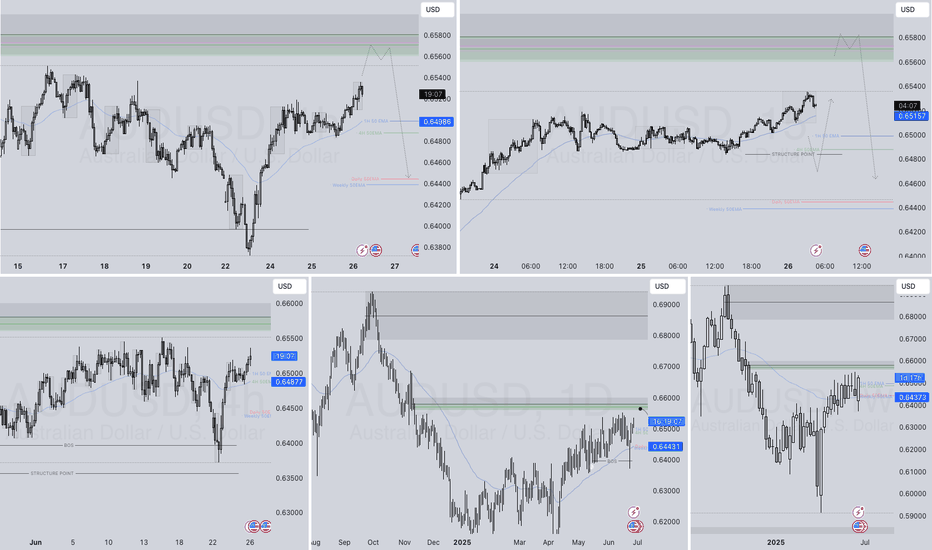Image resolution: width=932 pixels, height=550 pixels.
Task: Select the 'Weekly 50EMA' label on the 15–27 chart
Action: click(349, 186)
